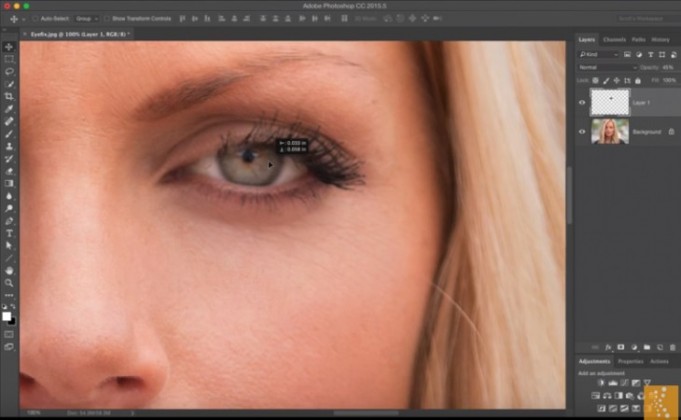Select the History Brush tool
Image resolution: width=681 pixels, height=420 pixels.
(x=9, y=159)
